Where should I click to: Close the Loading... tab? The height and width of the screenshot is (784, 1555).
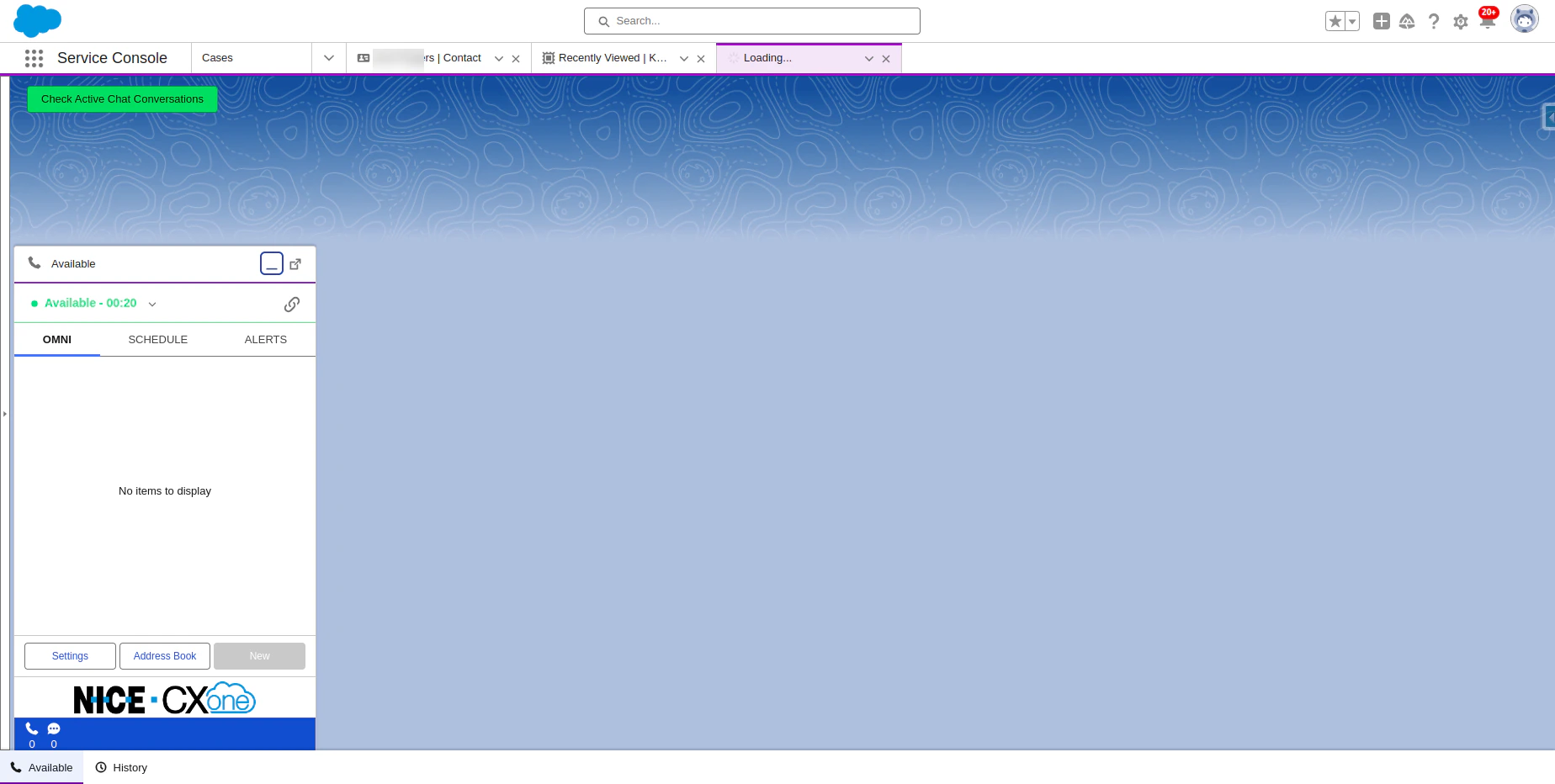pyautogui.click(x=886, y=59)
